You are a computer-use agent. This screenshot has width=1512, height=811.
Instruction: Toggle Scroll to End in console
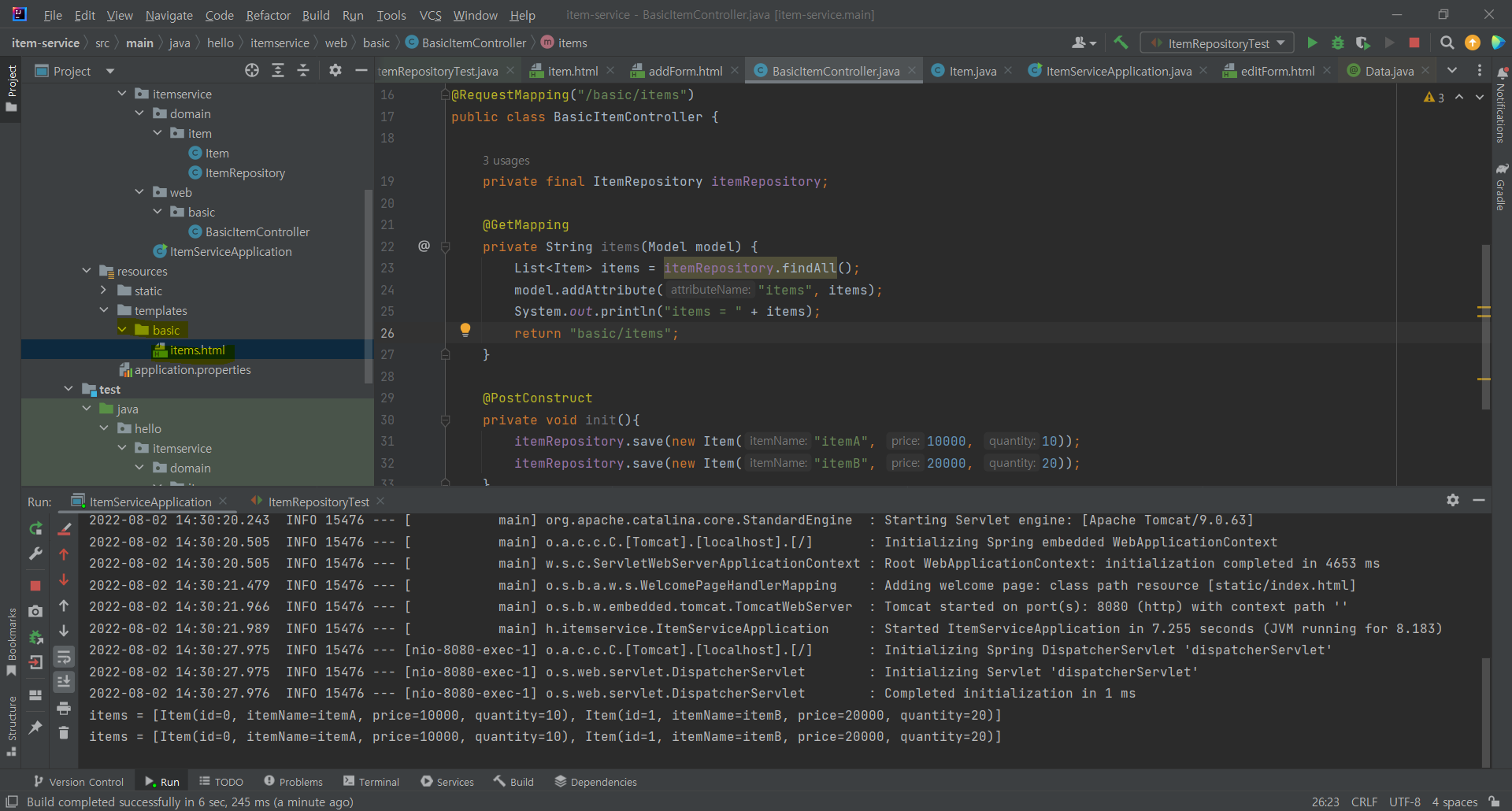pos(64,682)
